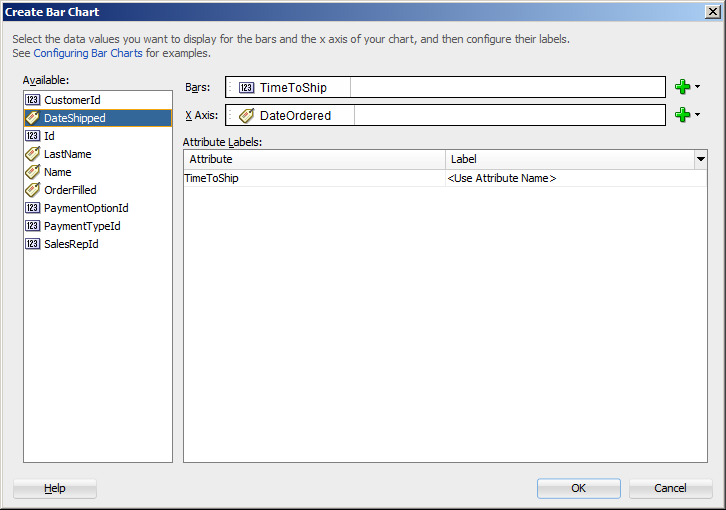
Task: Click the tag icon of DateOrdered axis
Action: (x=246, y=115)
